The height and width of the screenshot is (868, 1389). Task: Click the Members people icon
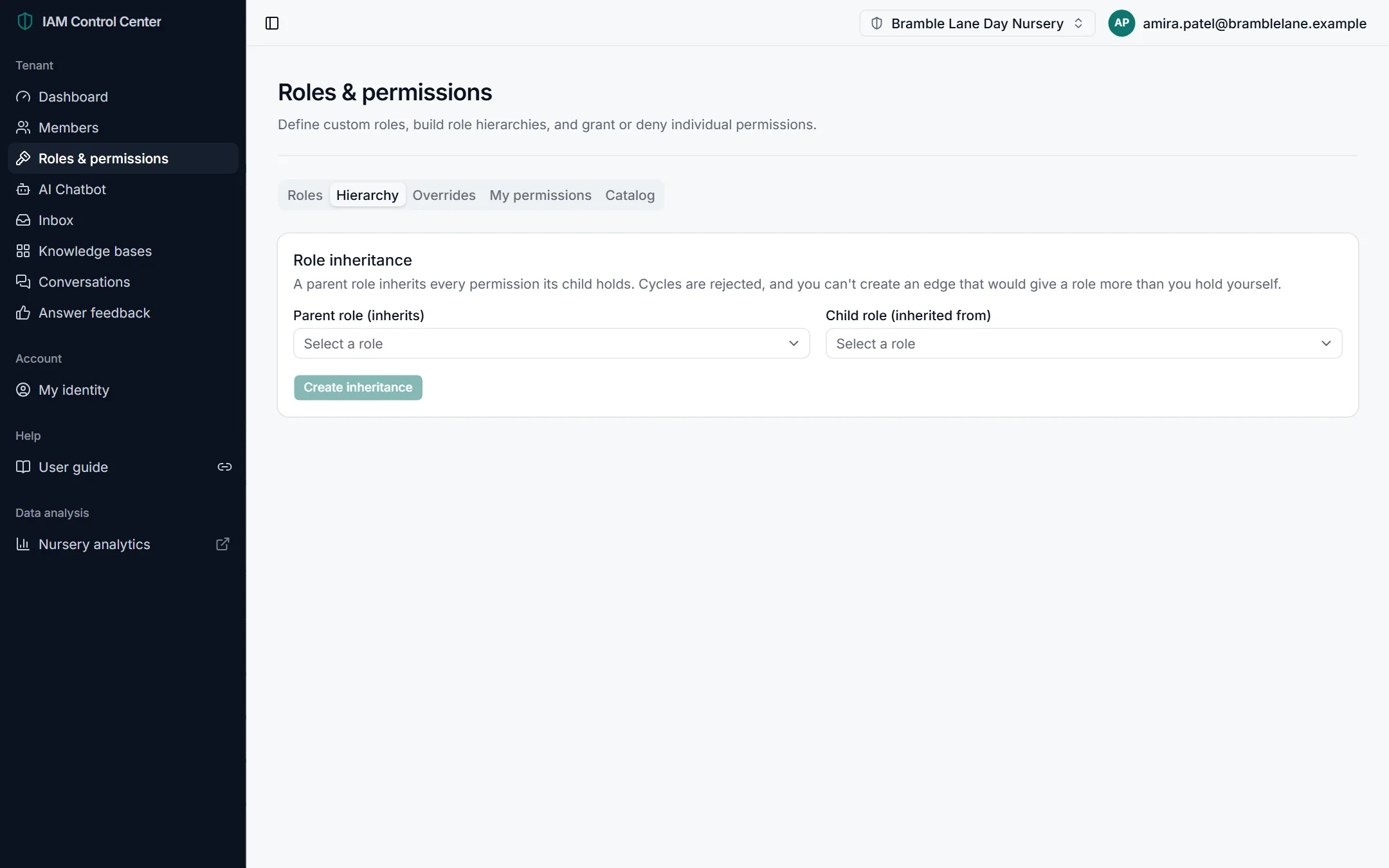click(x=23, y=127)
